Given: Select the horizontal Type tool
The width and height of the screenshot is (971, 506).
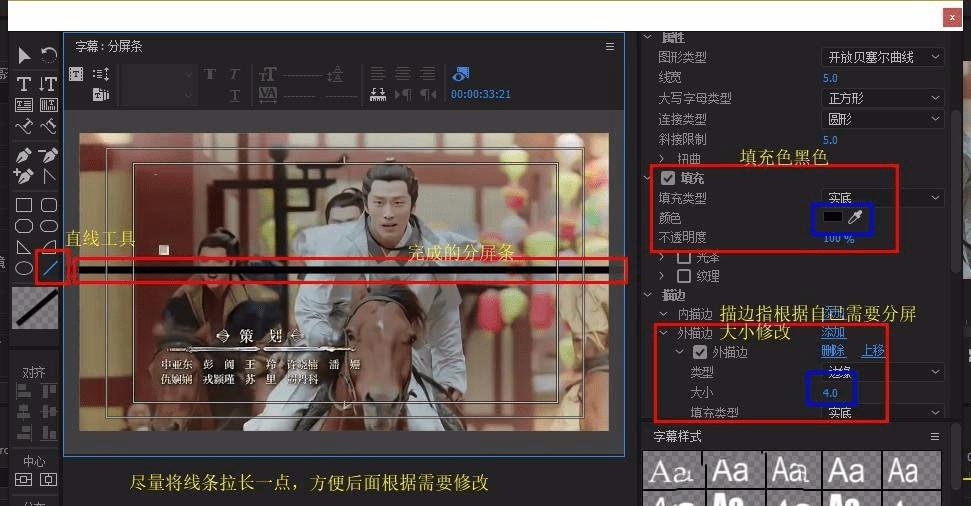Looking at the screenshot, I should click(24, 83).
